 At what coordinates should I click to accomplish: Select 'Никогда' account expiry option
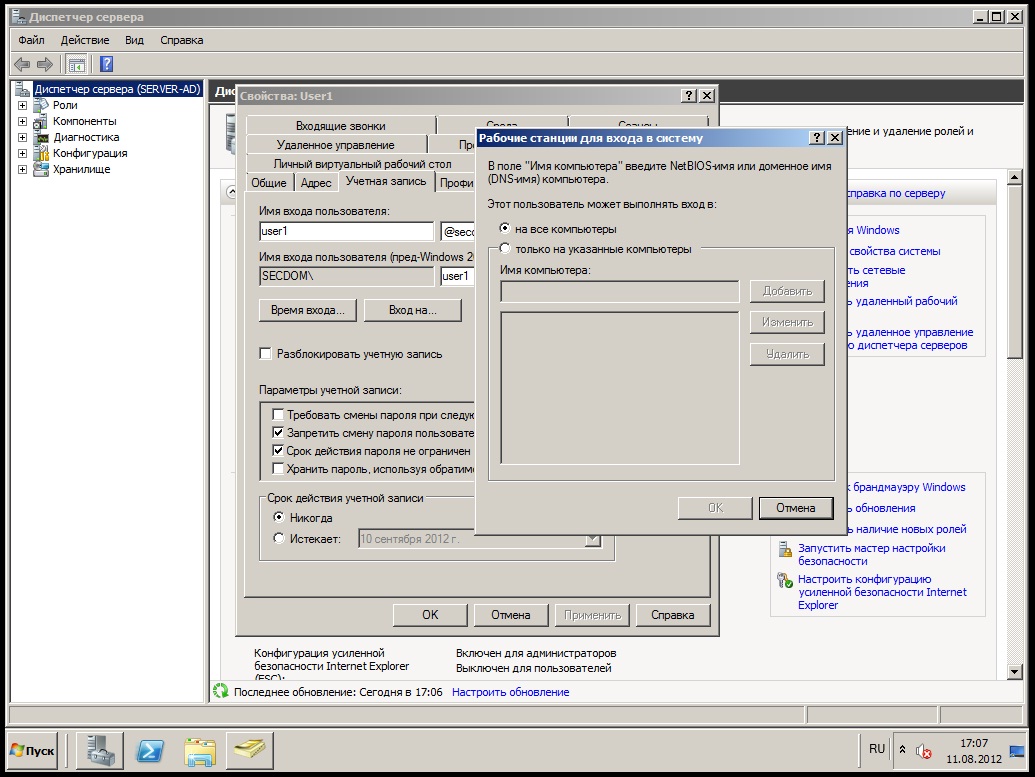point(279,517)
